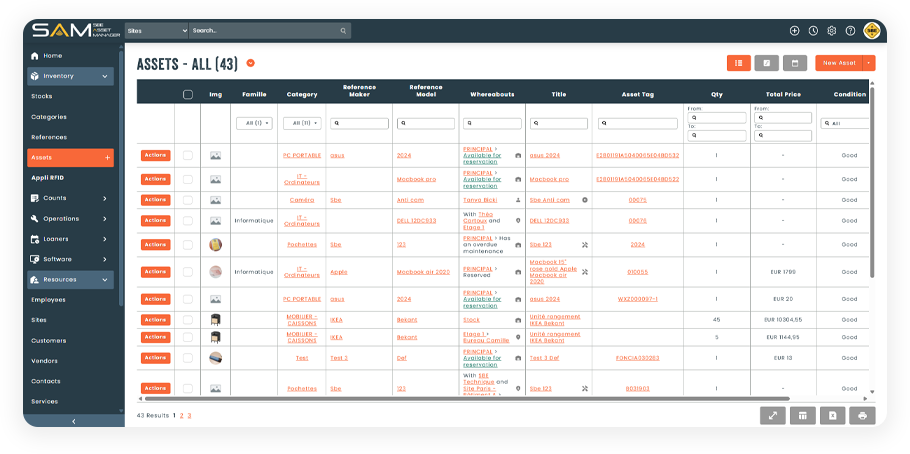Image resolution: width=910 pixels, height=454 pixels.
Task: Open the Sites dropdown in top bar
Action: [x=156, y=31]
